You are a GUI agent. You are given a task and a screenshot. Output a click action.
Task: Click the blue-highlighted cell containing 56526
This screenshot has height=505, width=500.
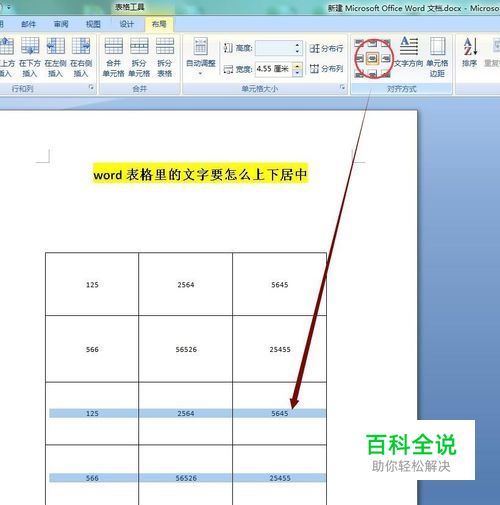[x=186, y=478]
